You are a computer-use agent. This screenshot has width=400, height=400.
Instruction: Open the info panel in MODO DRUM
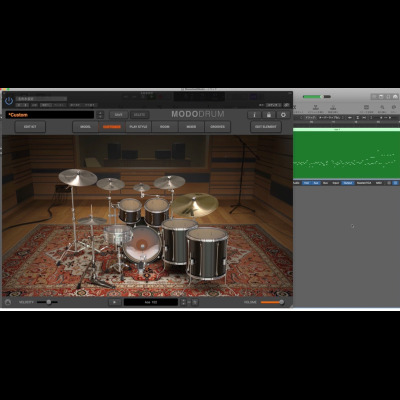click(254, 115)
